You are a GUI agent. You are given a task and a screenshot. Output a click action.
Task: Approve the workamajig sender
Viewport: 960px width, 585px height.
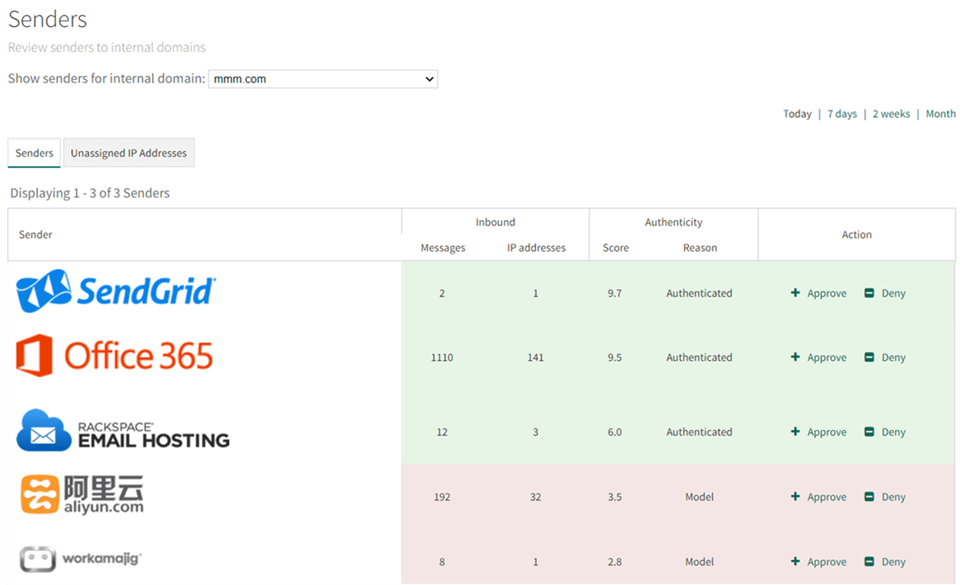pyautogui.click(x=819, y=562)
